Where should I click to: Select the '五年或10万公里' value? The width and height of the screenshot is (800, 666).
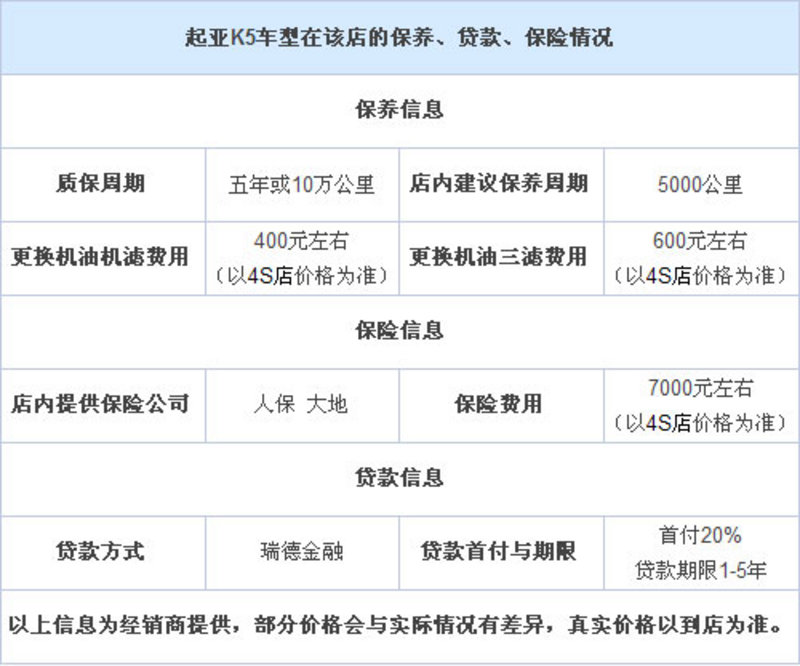[x=302, y=185]
